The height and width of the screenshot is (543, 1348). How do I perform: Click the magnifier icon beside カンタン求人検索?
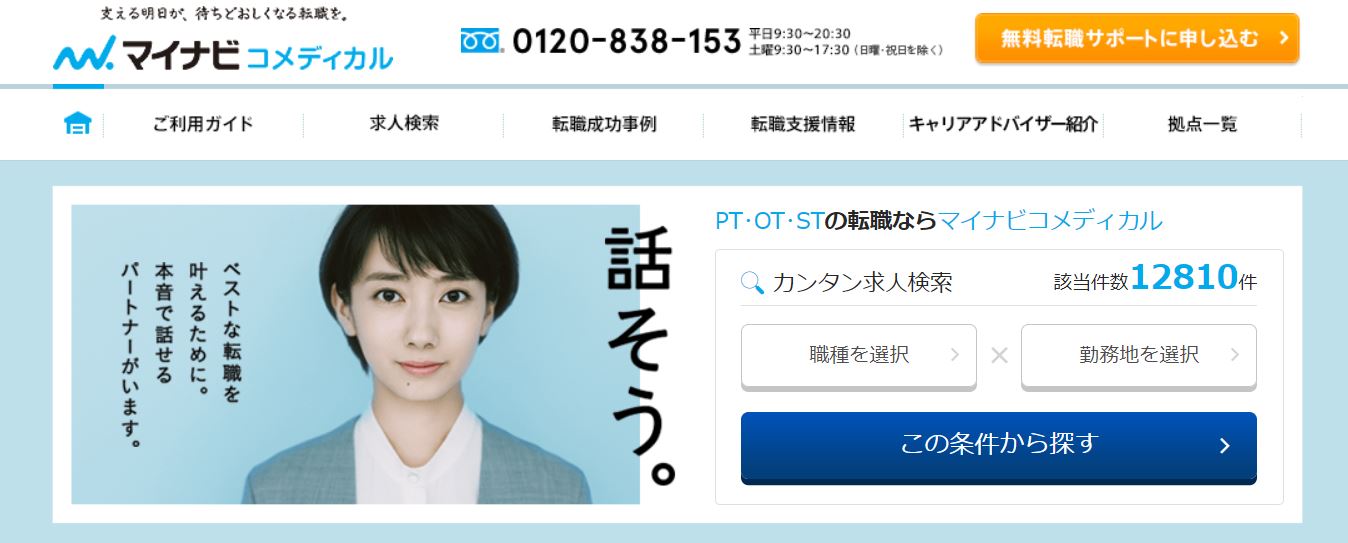coord(753,282)
